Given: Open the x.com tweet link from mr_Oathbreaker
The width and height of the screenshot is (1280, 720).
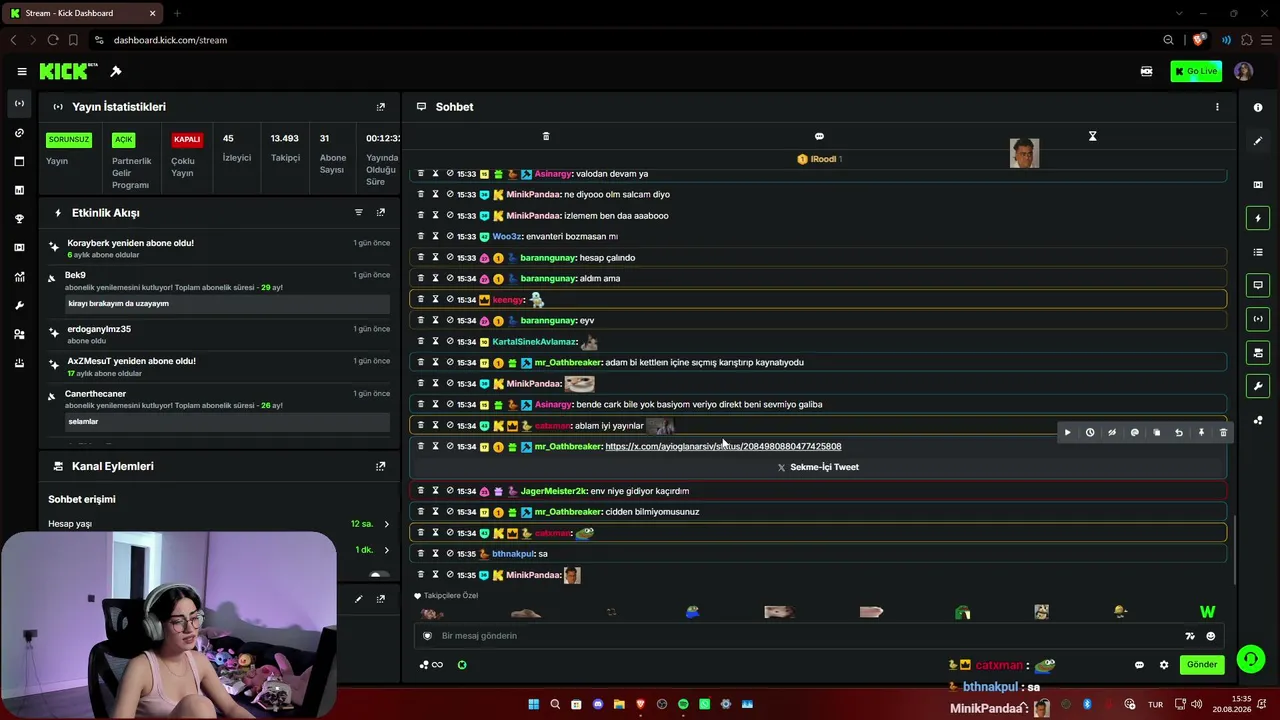Looking at the screenshot, I should pos(723,446).
